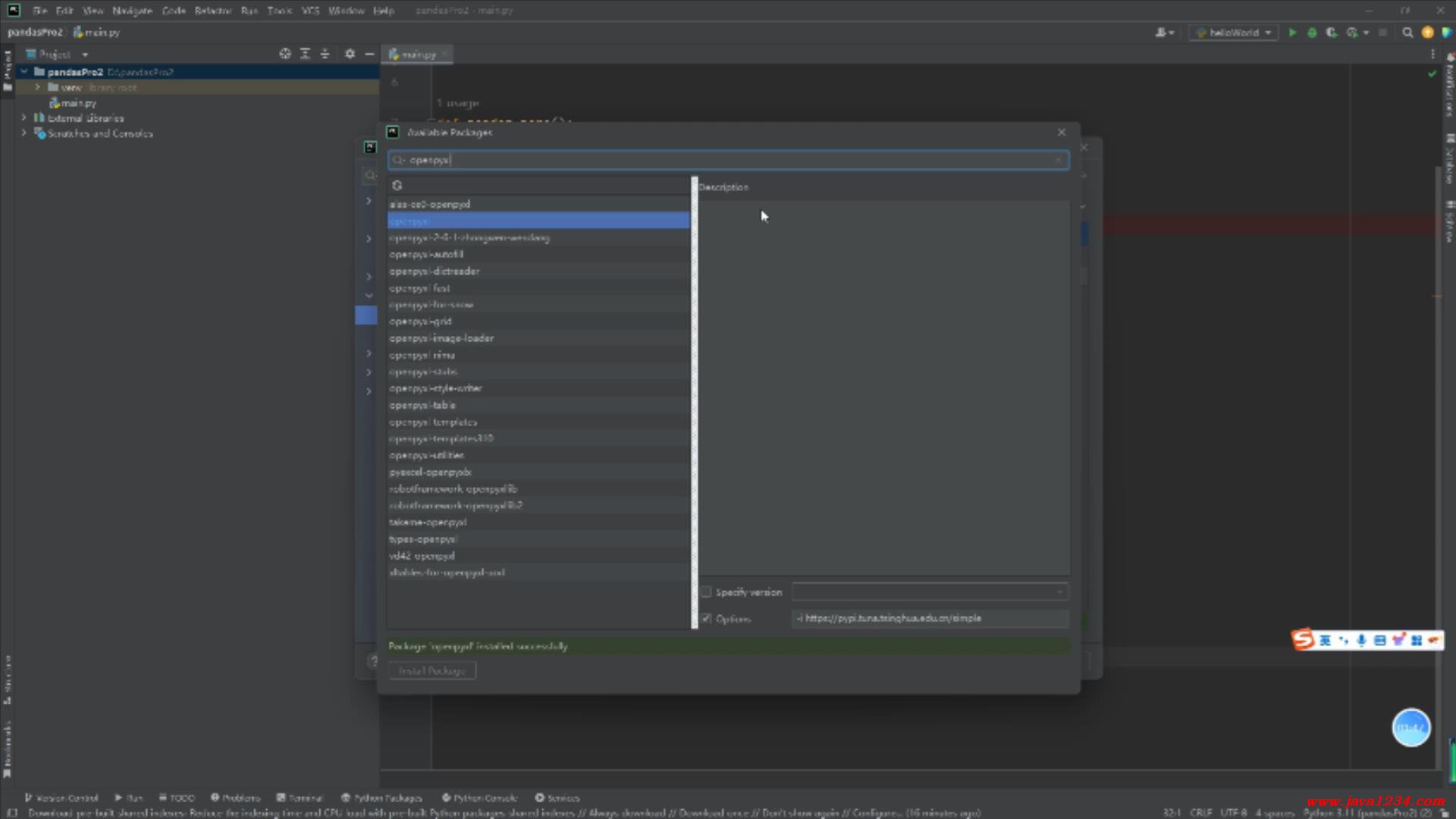Run the helloWorld configuration

click(x=1292, y=33)
